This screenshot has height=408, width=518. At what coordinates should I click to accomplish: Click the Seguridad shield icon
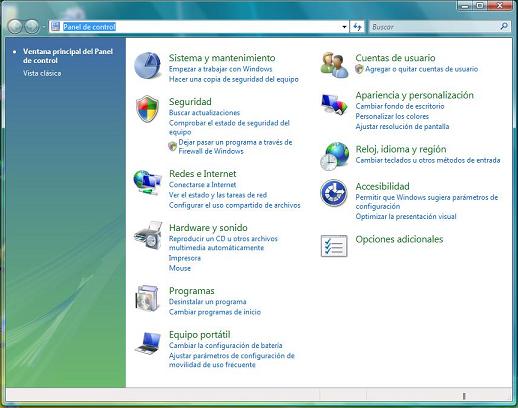point(147,109)
